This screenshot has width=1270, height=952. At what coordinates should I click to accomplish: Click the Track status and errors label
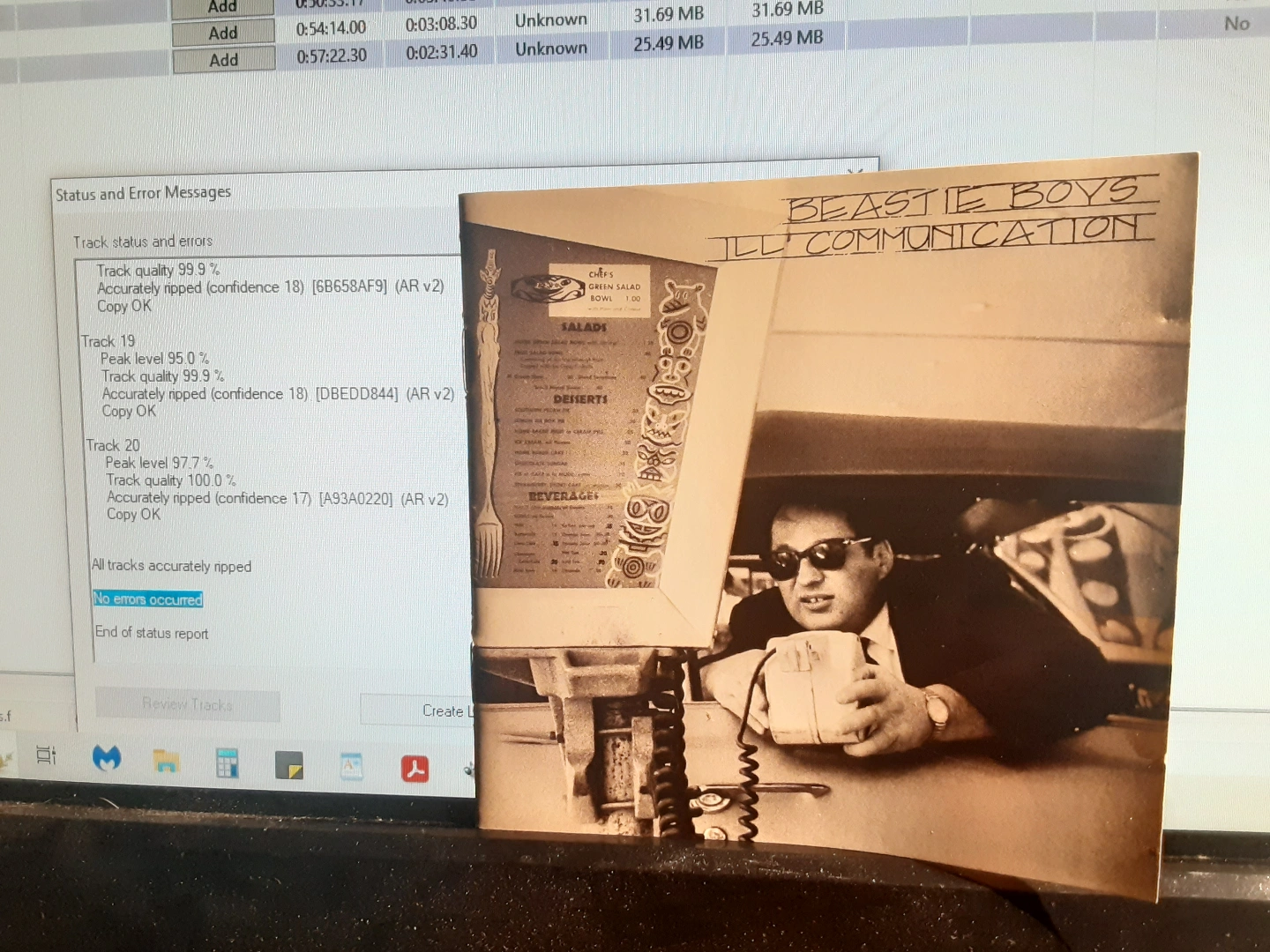coord(143,242)
